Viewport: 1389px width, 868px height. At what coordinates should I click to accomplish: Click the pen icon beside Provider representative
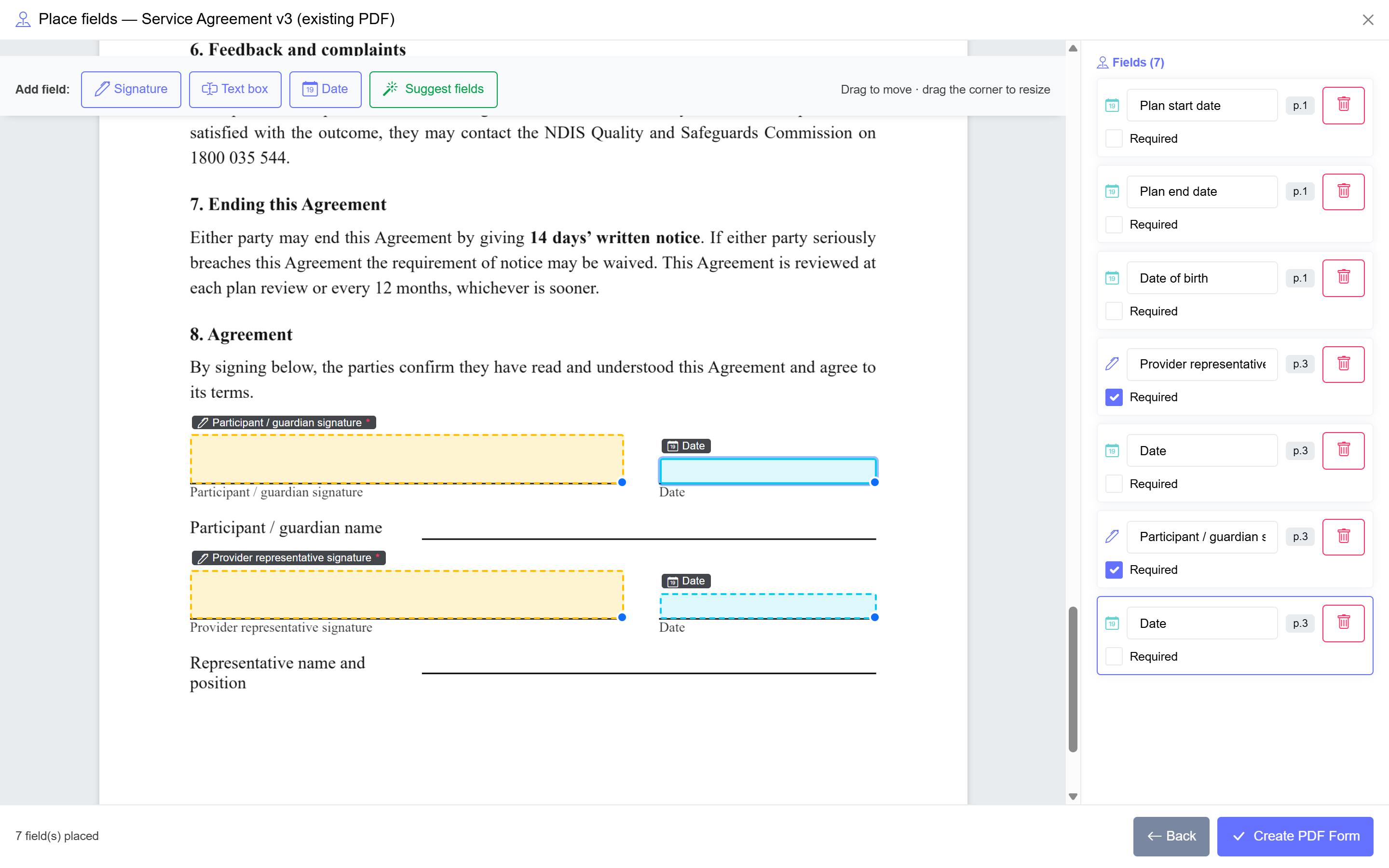(x=1112, y=364)
